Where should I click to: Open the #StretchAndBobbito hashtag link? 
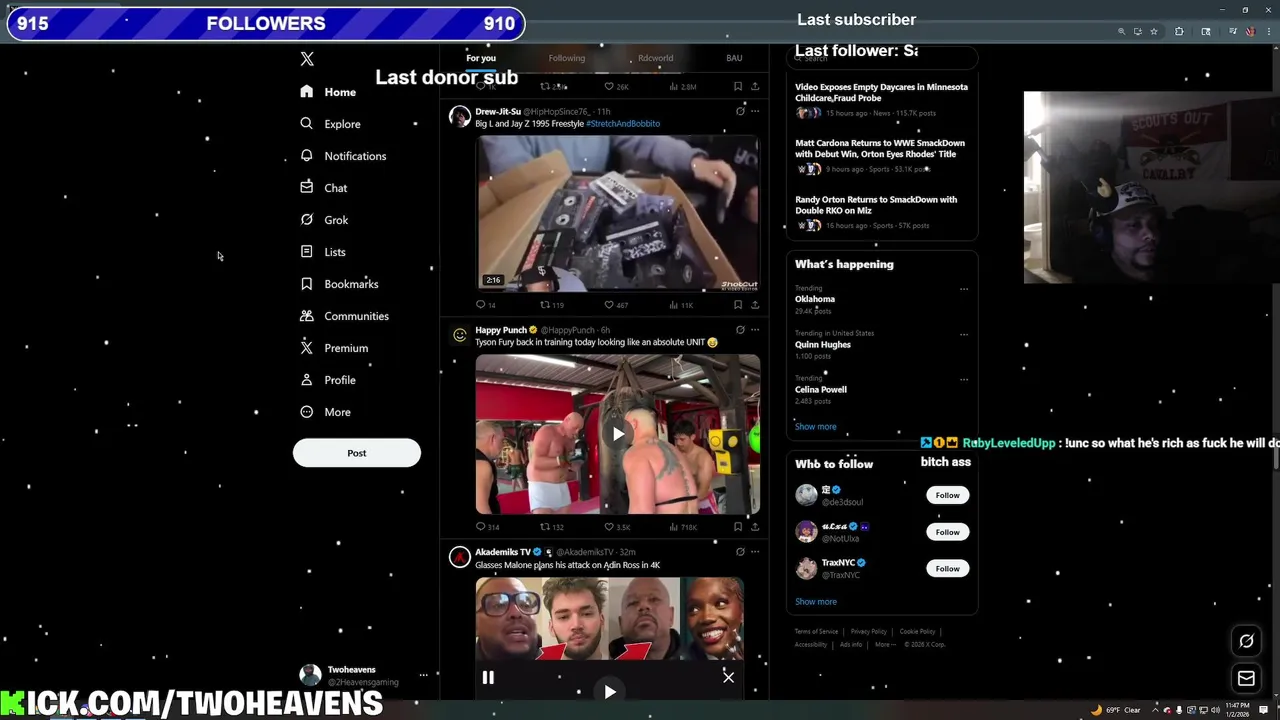click(x=623, y=124)
